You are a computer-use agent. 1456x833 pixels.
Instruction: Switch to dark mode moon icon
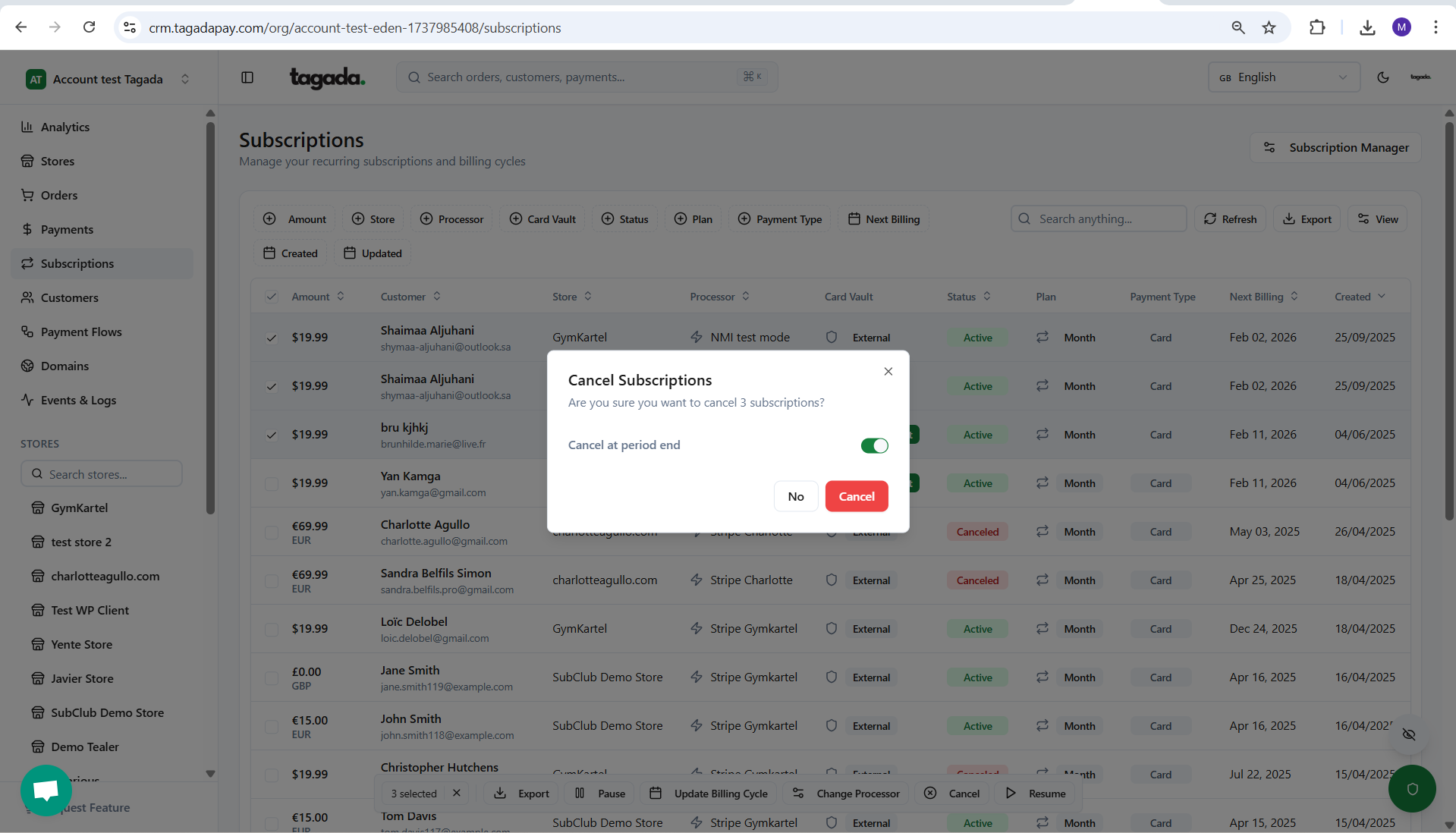[x=1382, y=77]
